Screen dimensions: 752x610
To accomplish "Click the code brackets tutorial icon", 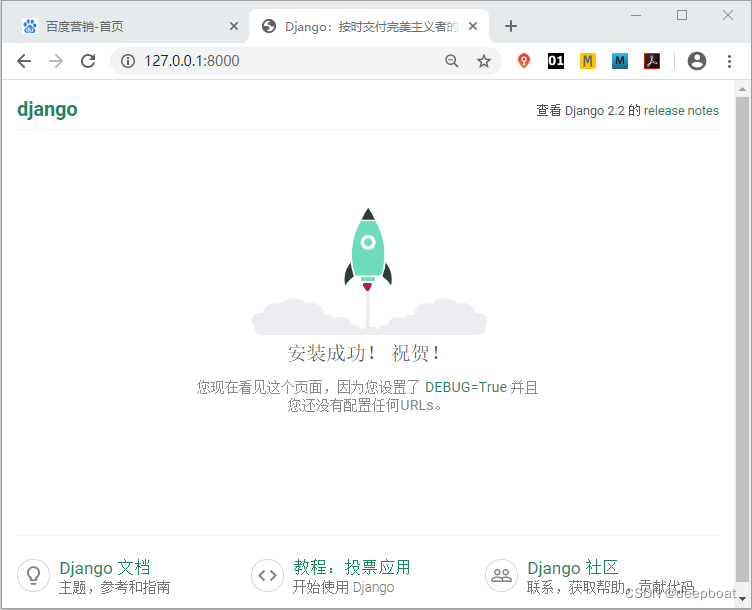I will click(x=267, y=575).
